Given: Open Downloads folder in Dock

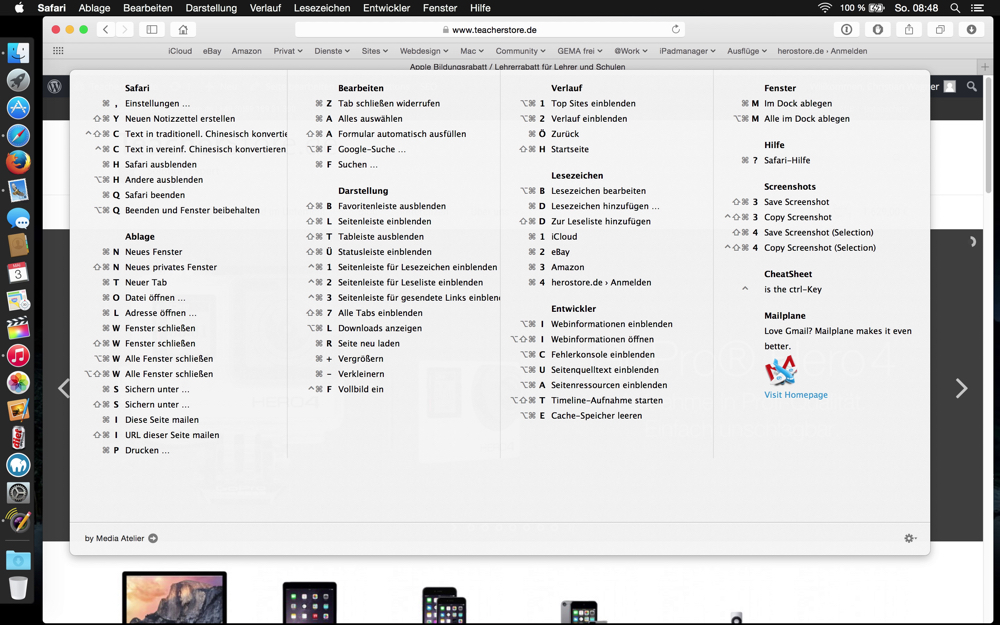Looking at the screenshot, I should coord(18,560).
